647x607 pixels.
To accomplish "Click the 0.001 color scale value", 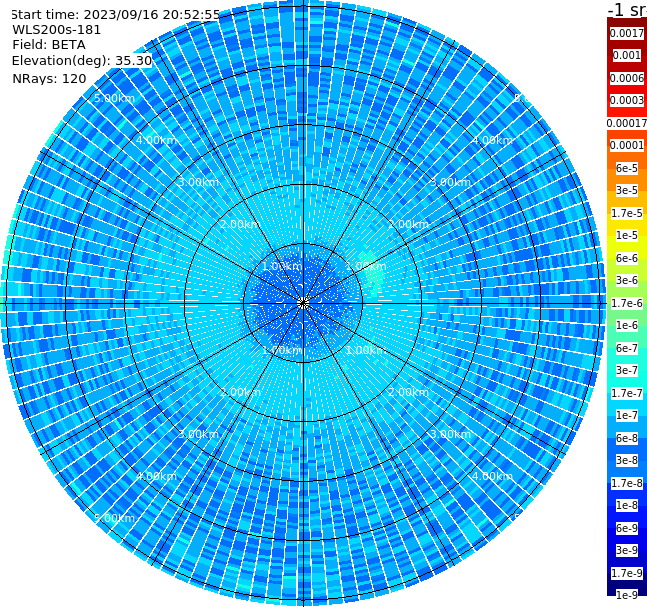I will [627, 55].
